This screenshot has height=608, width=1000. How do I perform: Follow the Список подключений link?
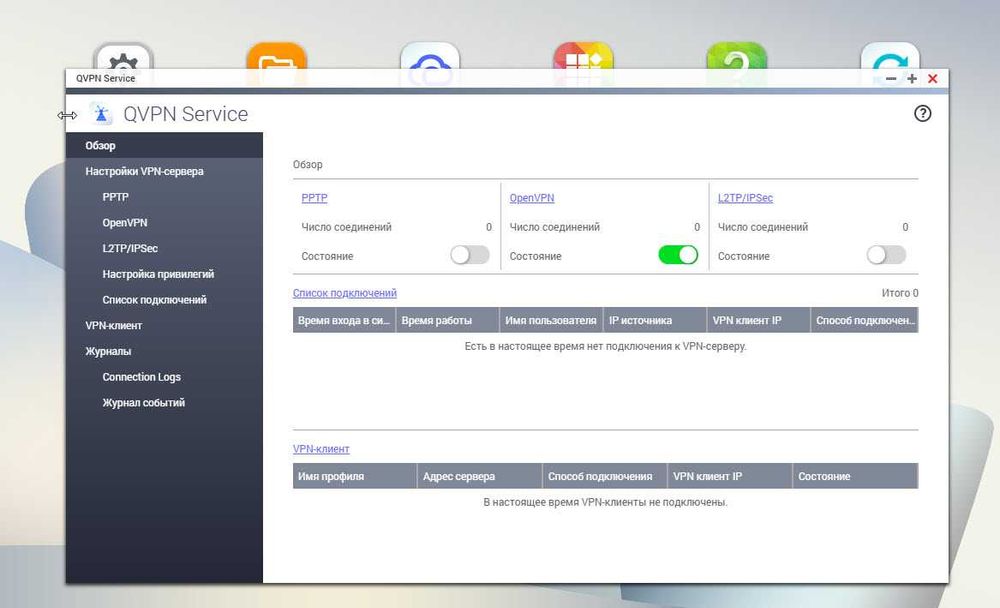click(344, 293)
